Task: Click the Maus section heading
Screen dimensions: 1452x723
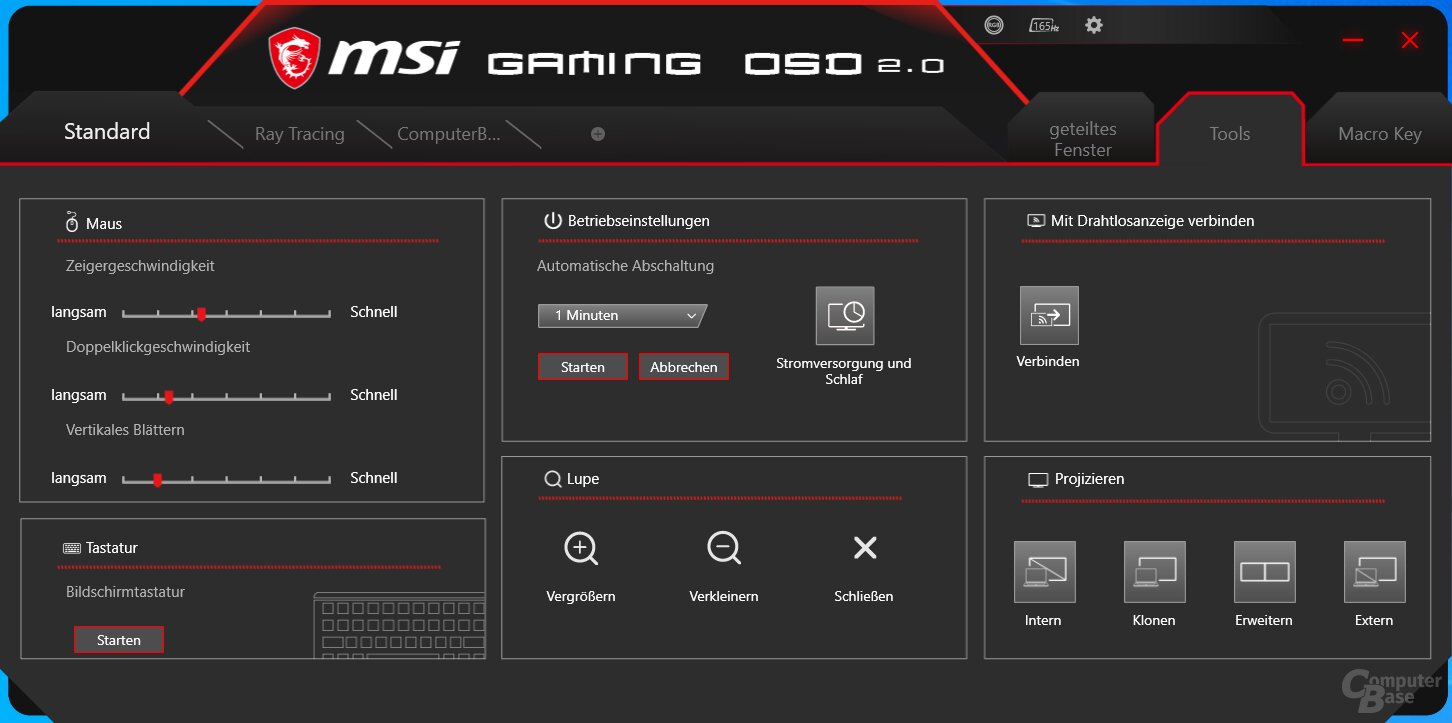Action: [x=93, y=224]
